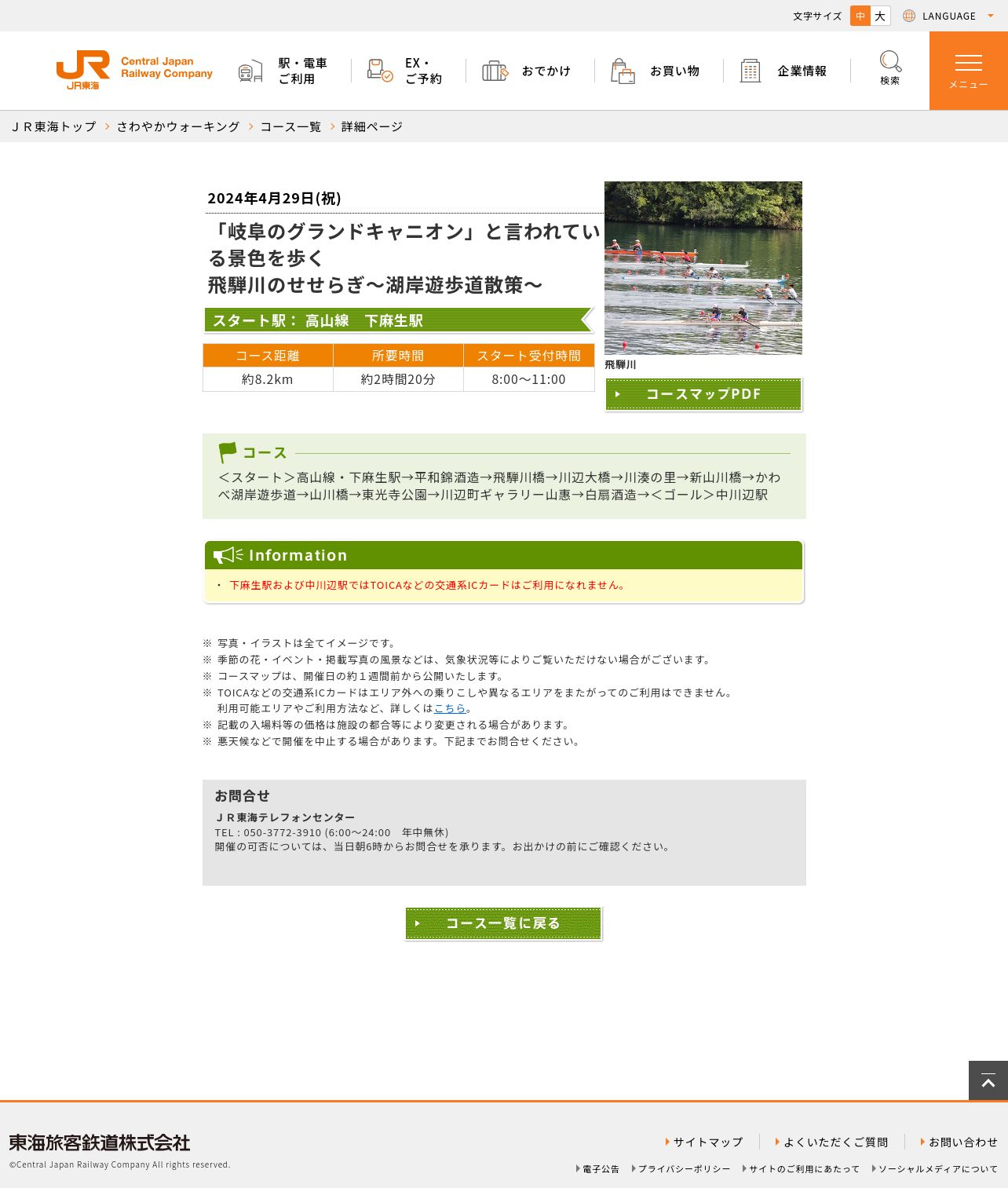Go to ＪＲ東海トップ breadcrumb
The image size is (1008, 1188).
[x=53, y=126]
